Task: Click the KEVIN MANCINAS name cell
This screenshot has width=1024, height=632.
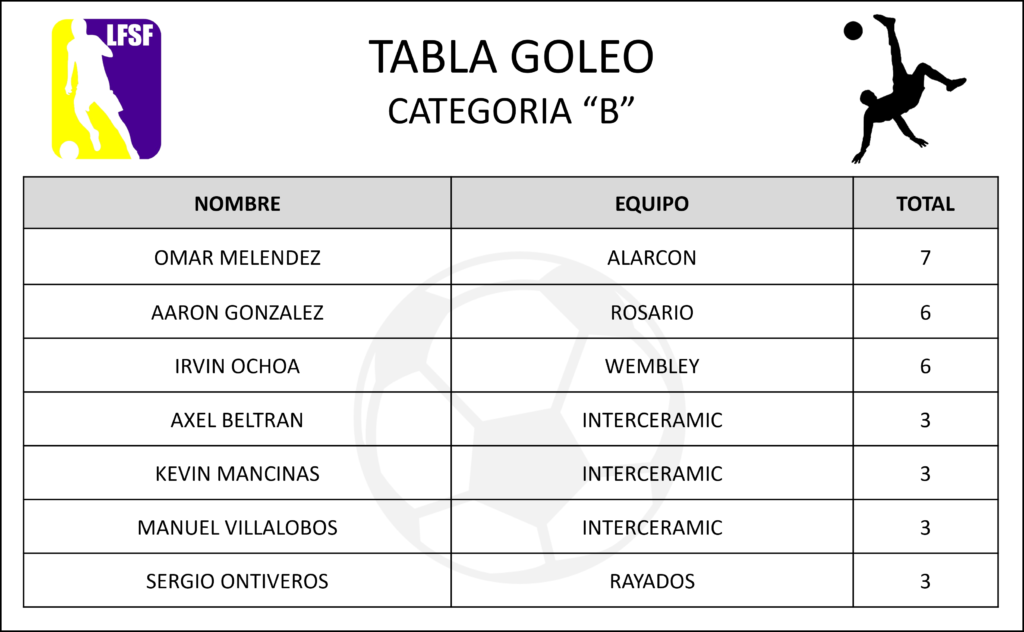Action: pos(237,473)
